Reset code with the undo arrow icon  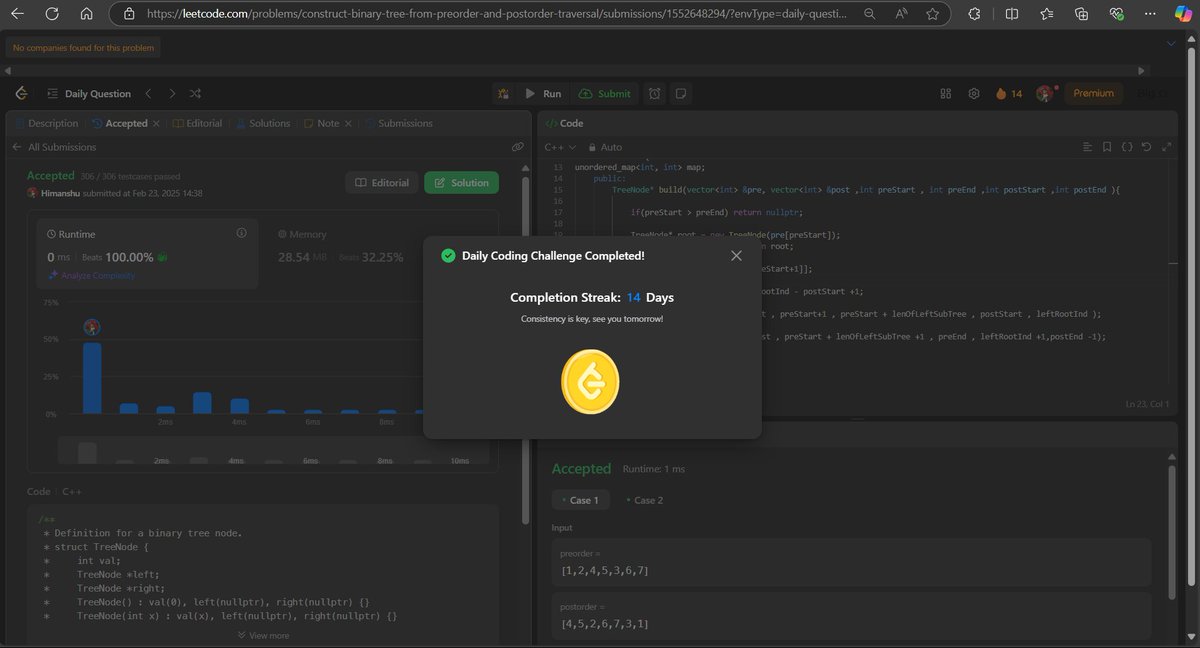click(1147, 147)
